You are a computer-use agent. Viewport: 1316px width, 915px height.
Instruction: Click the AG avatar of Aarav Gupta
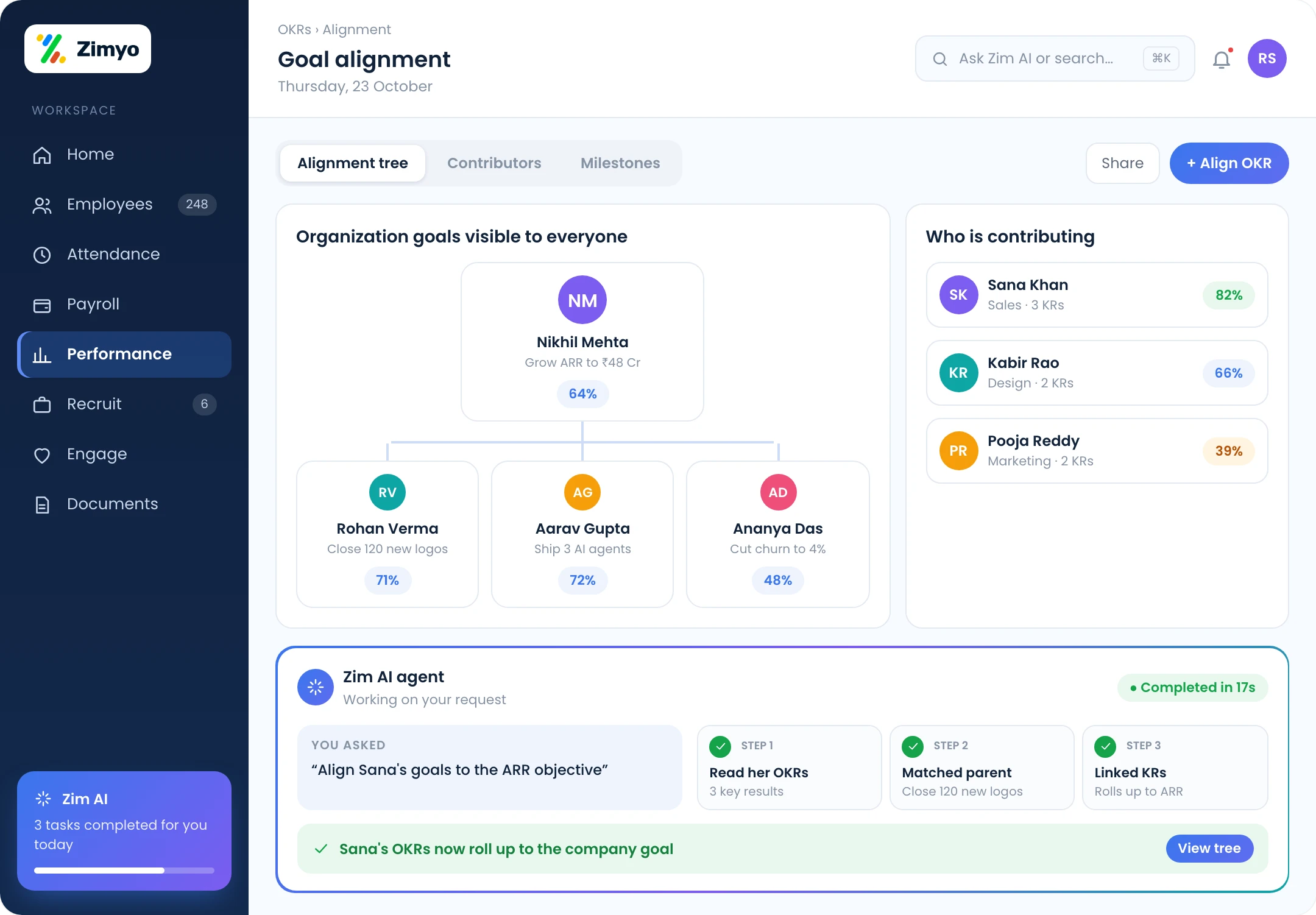[582, 492]
